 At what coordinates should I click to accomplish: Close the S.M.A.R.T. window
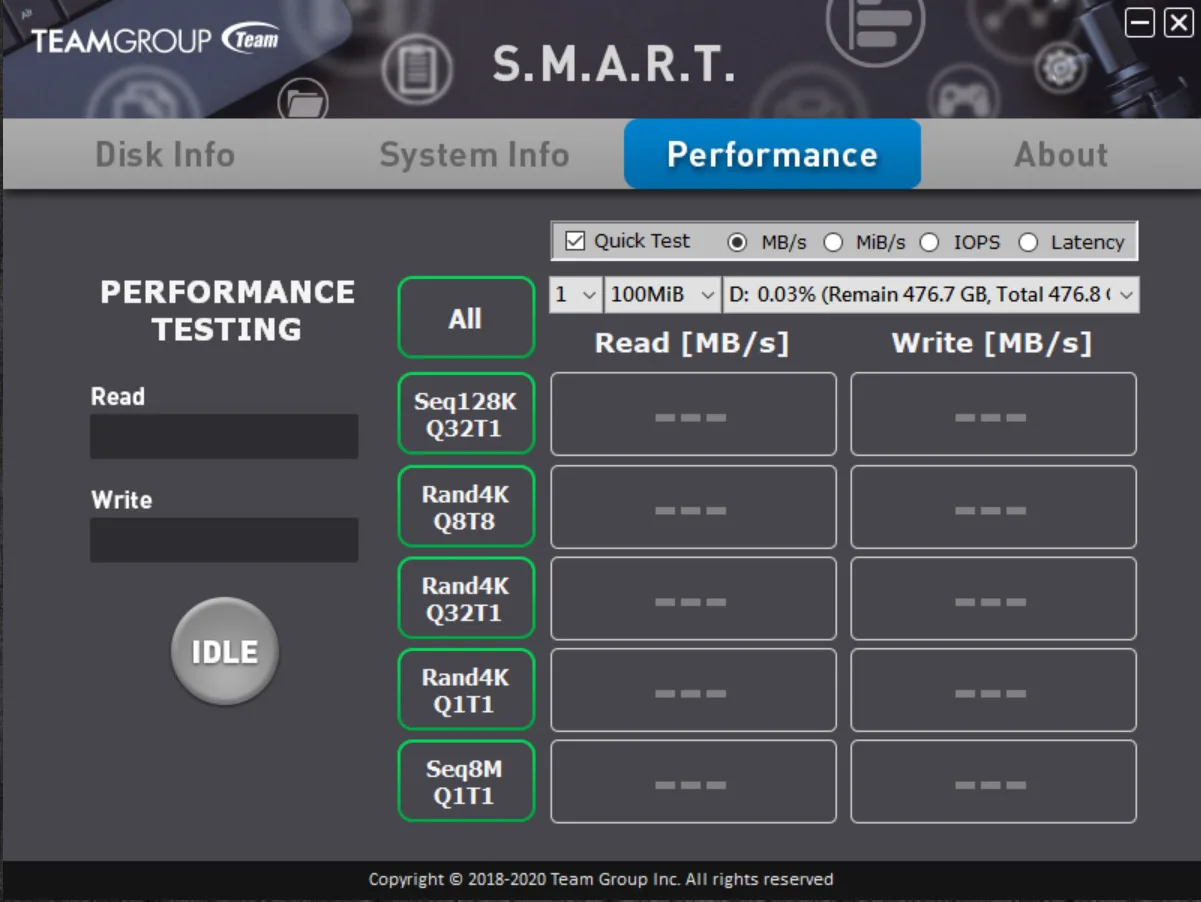coord(1178,23)
